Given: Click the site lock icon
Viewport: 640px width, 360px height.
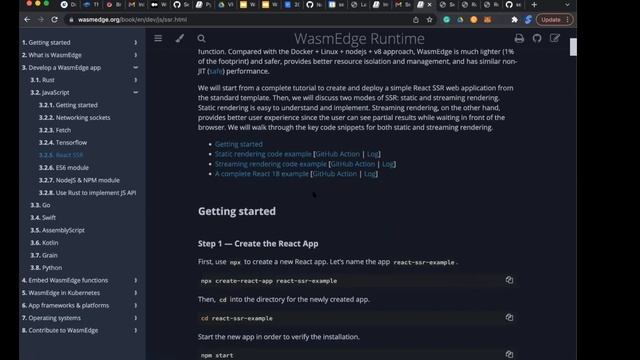Looking at the screenshot, I should [x=71, y=20].
